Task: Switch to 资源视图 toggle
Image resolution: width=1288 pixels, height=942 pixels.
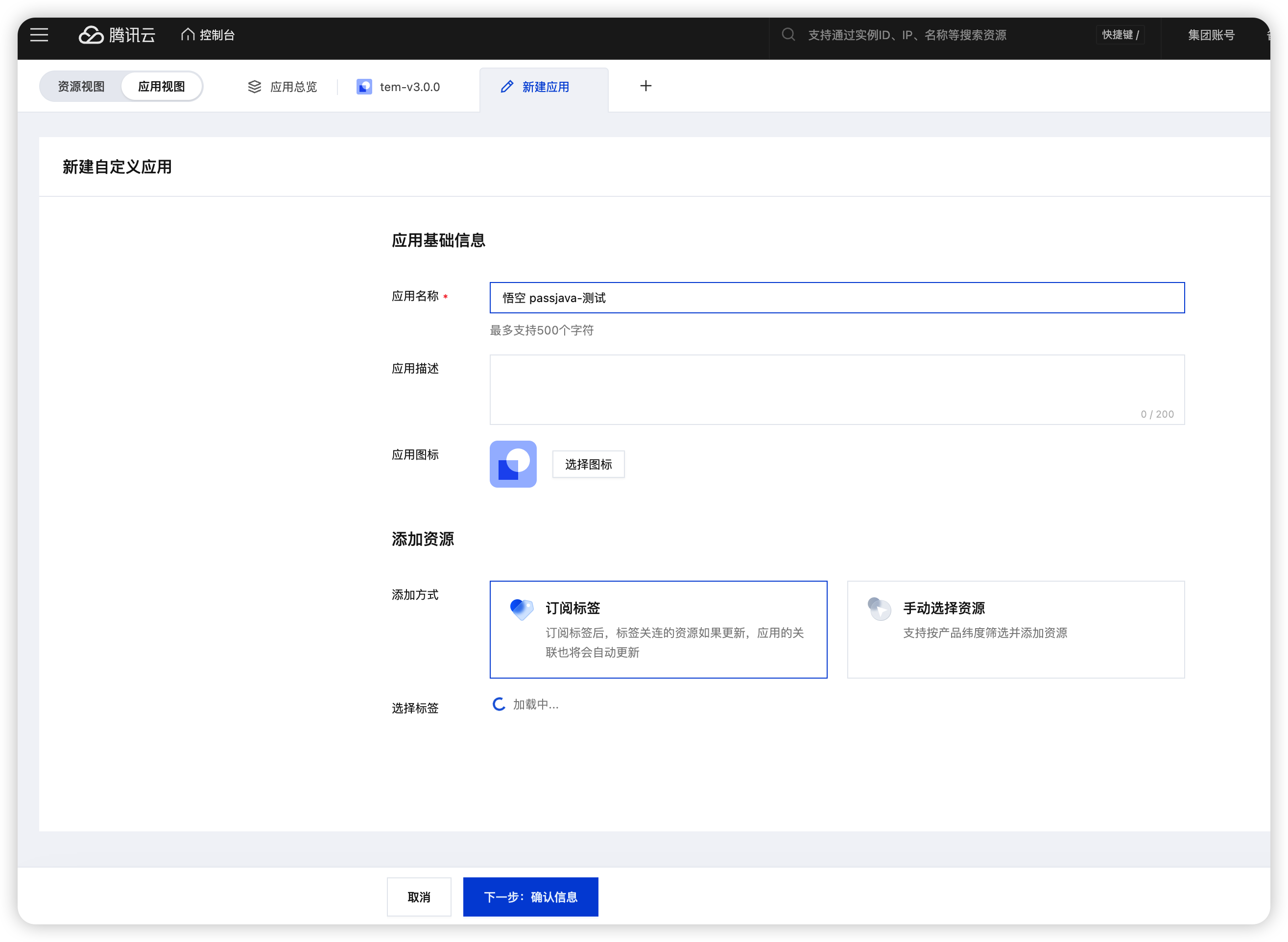Action: 82,87
